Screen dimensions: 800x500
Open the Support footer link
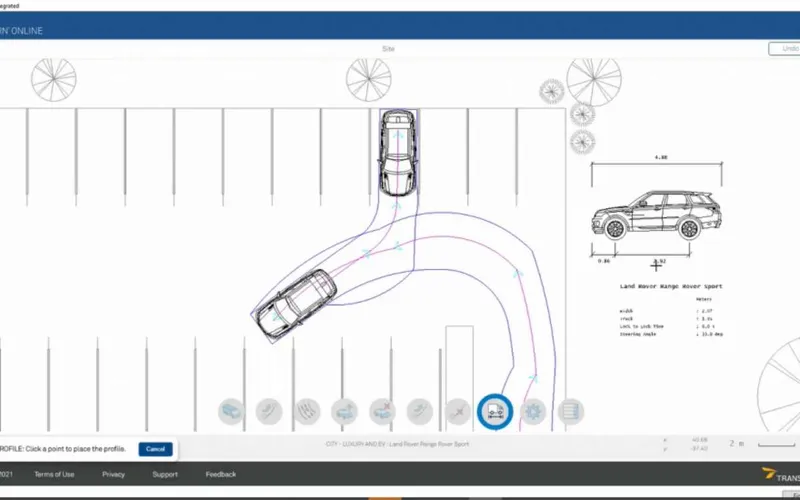(x=165, y=474)
